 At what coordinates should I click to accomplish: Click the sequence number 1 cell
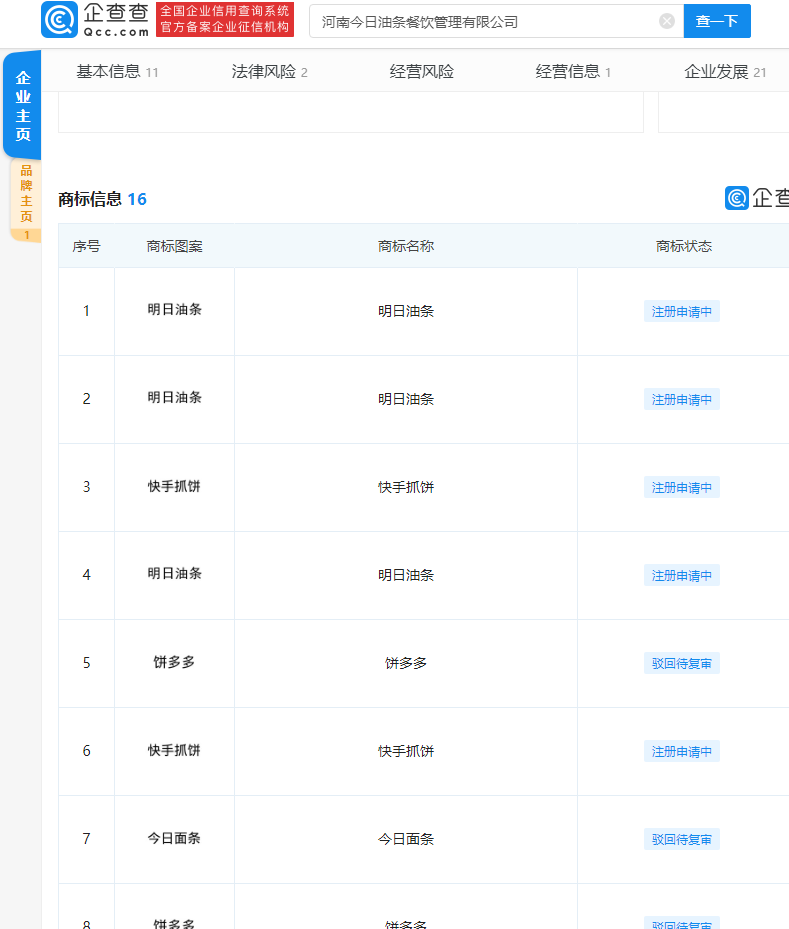(x=86, y=311)
